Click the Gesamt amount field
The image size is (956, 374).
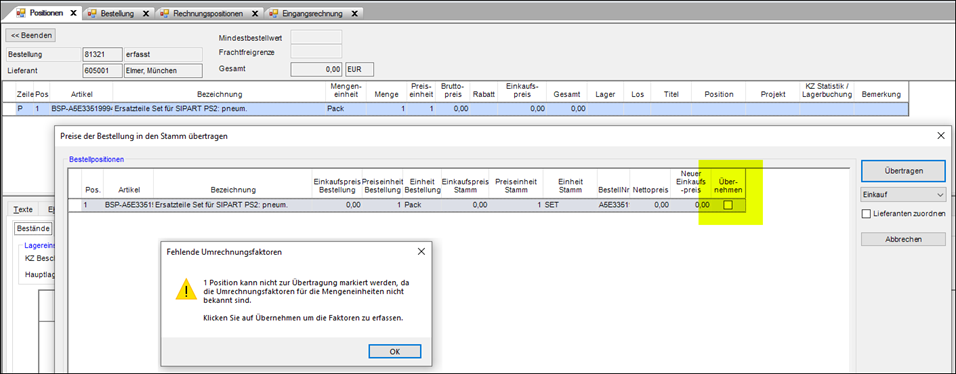tap(316, 69)
